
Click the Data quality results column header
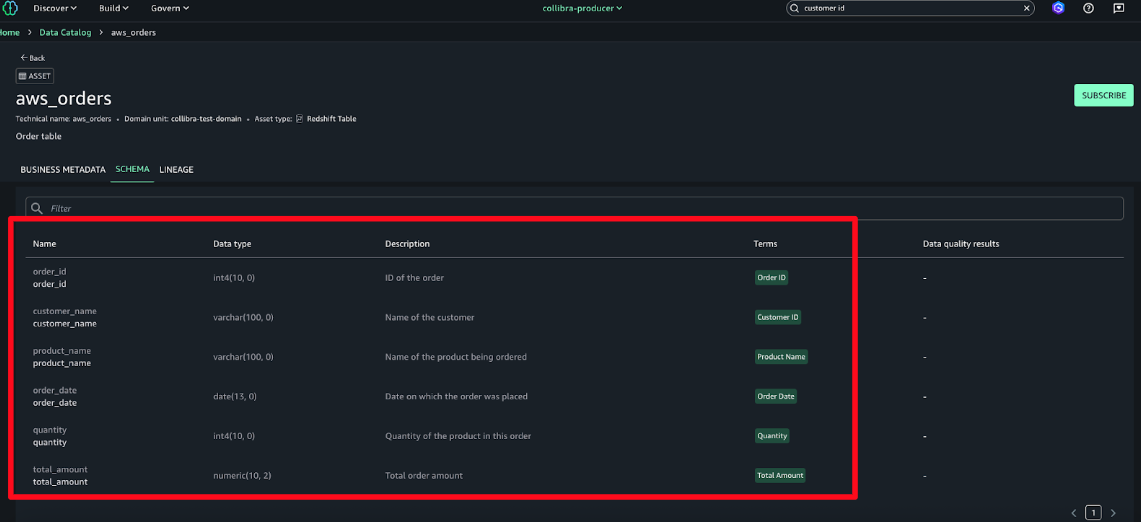[961, 244]
